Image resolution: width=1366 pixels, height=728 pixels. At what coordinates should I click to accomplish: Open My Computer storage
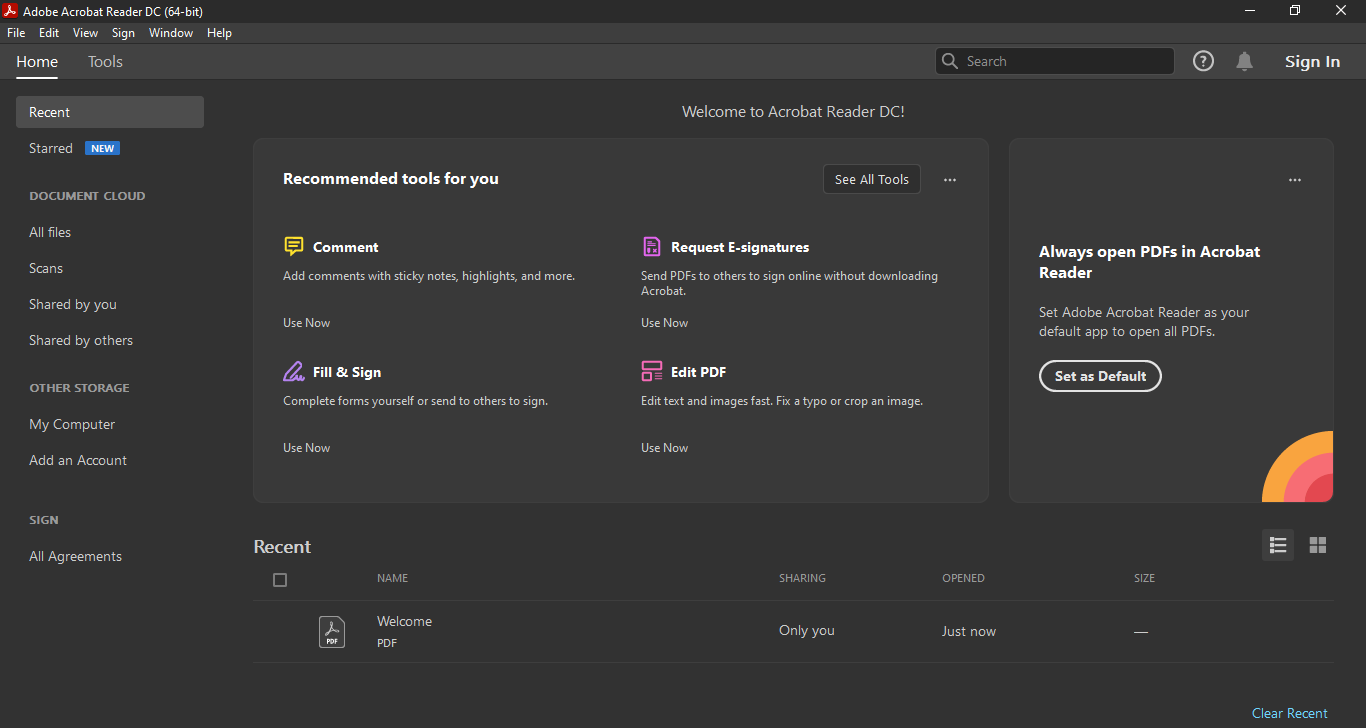[x=72, y=424]
